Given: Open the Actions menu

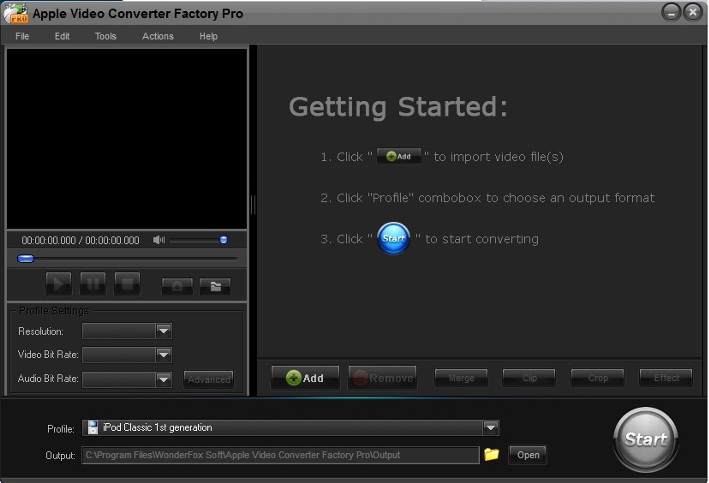Looking at the screenshot, I should pyautogui.click(x=157, y=36).
